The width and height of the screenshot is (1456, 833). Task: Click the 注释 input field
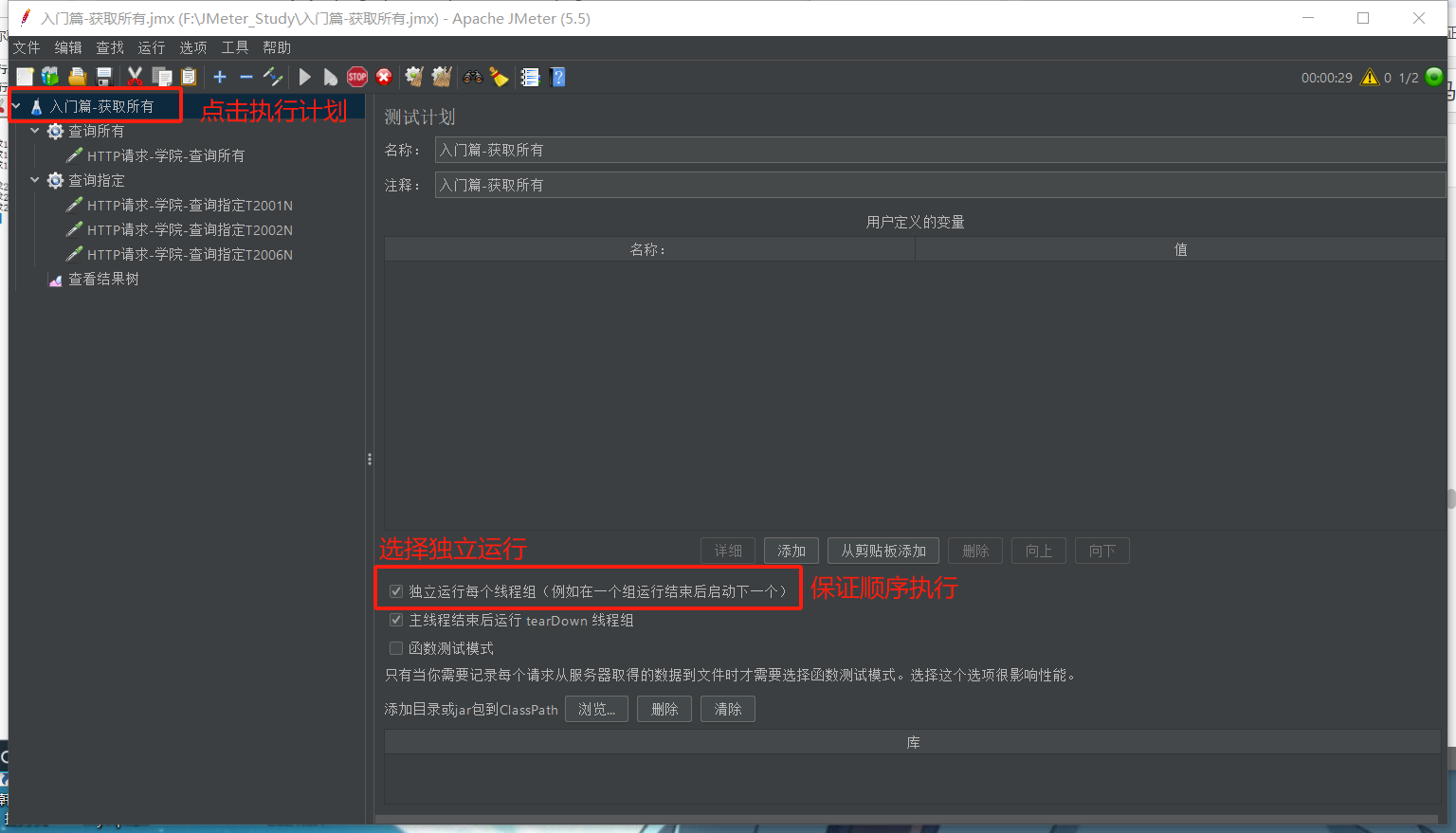[x=940, y=185]
